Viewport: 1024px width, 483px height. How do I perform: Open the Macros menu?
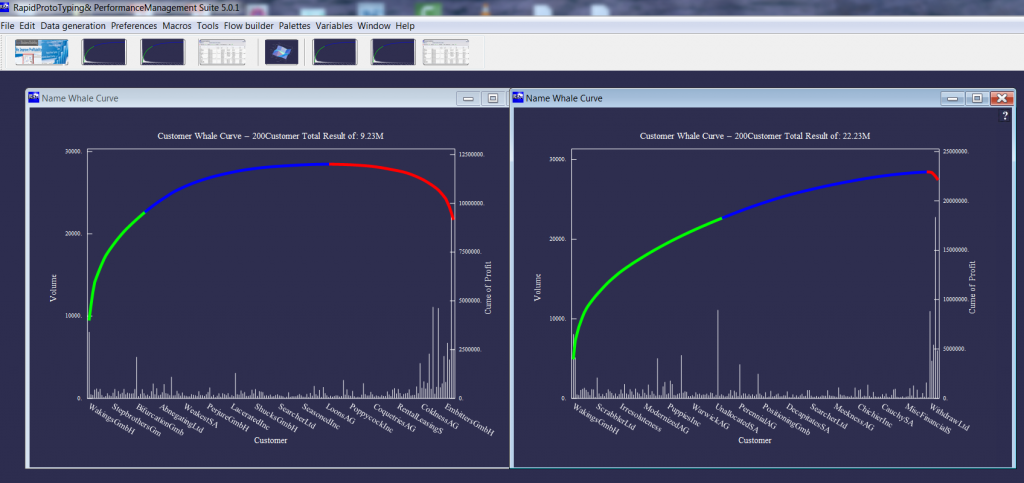(177, 26)
